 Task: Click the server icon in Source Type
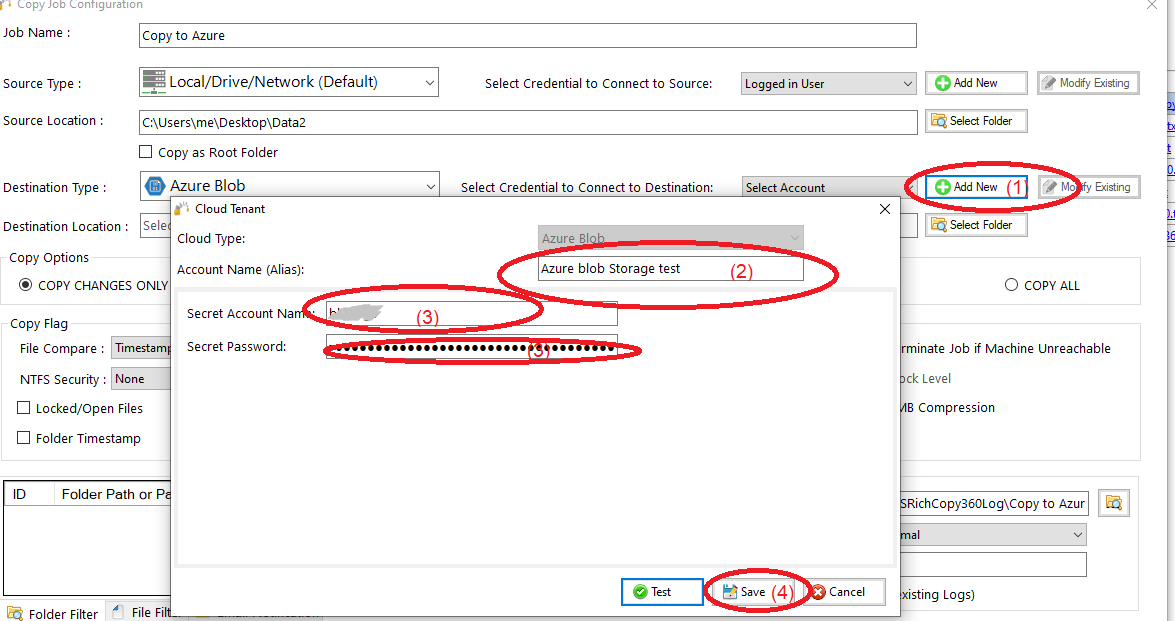154,82
